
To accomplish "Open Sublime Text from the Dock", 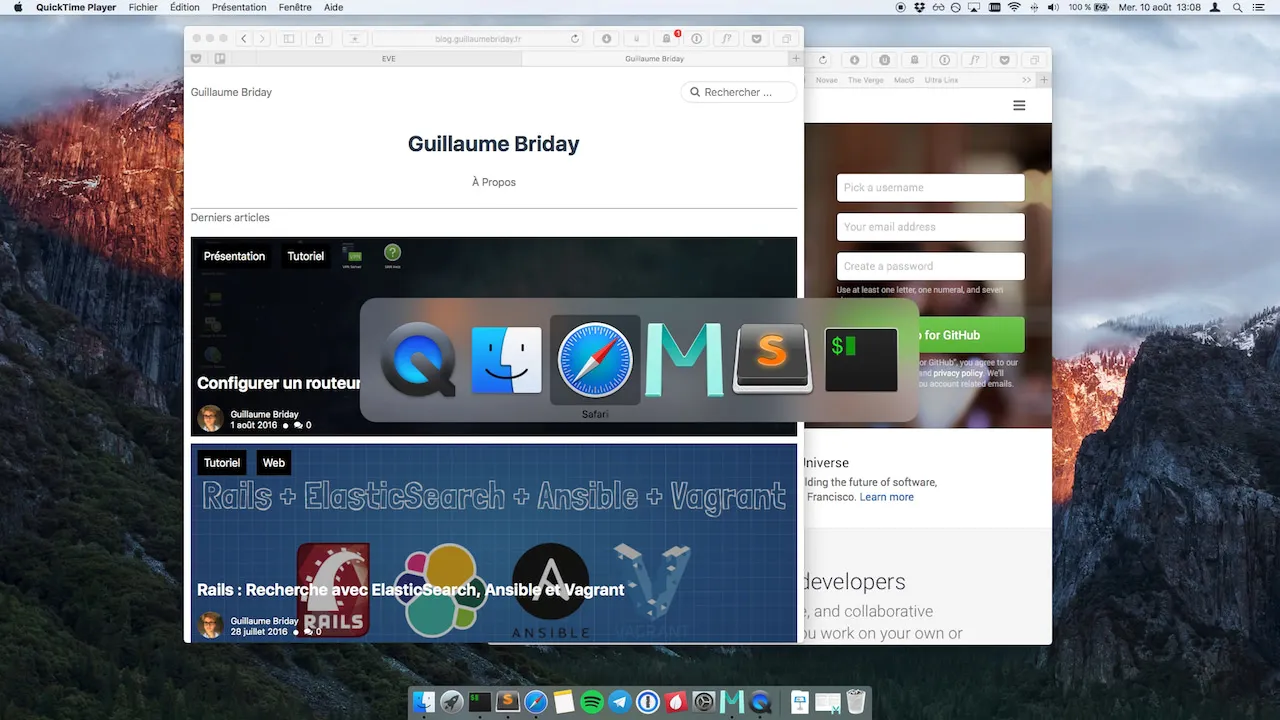I will (508, 702).
